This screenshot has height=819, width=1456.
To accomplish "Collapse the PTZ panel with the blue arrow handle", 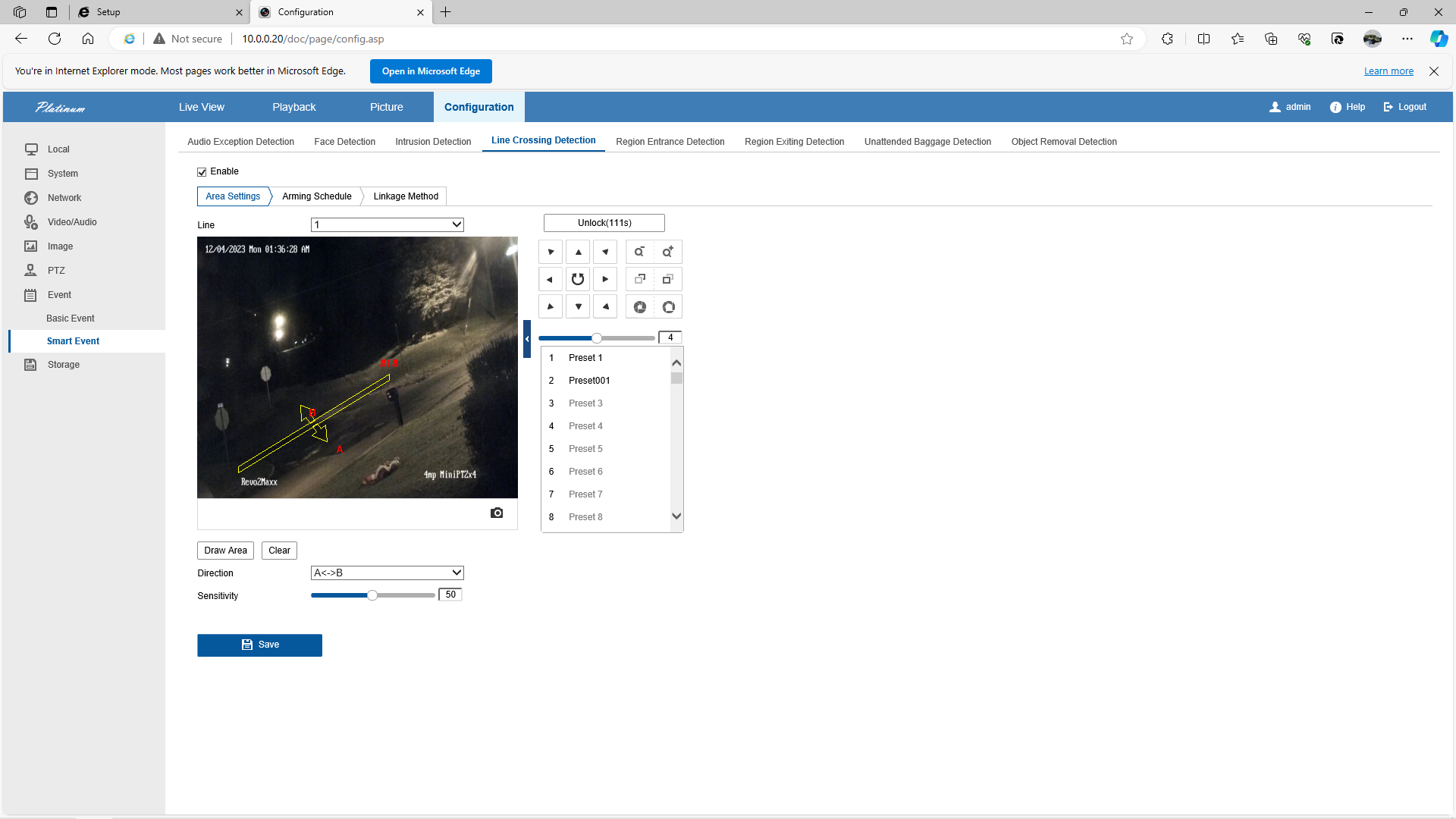I will click(527, 339).
